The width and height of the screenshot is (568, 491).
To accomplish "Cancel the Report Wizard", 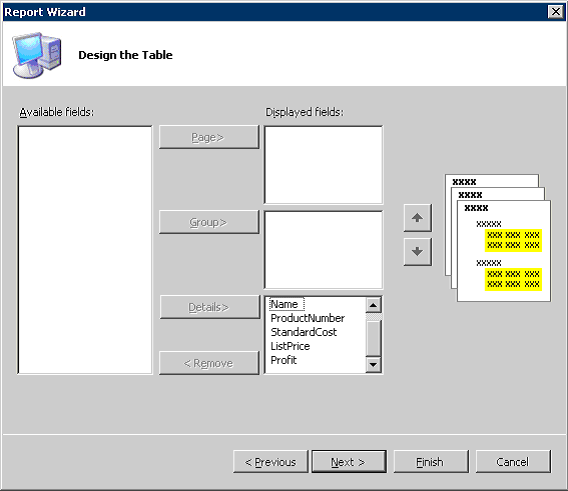I will (513, 462).
